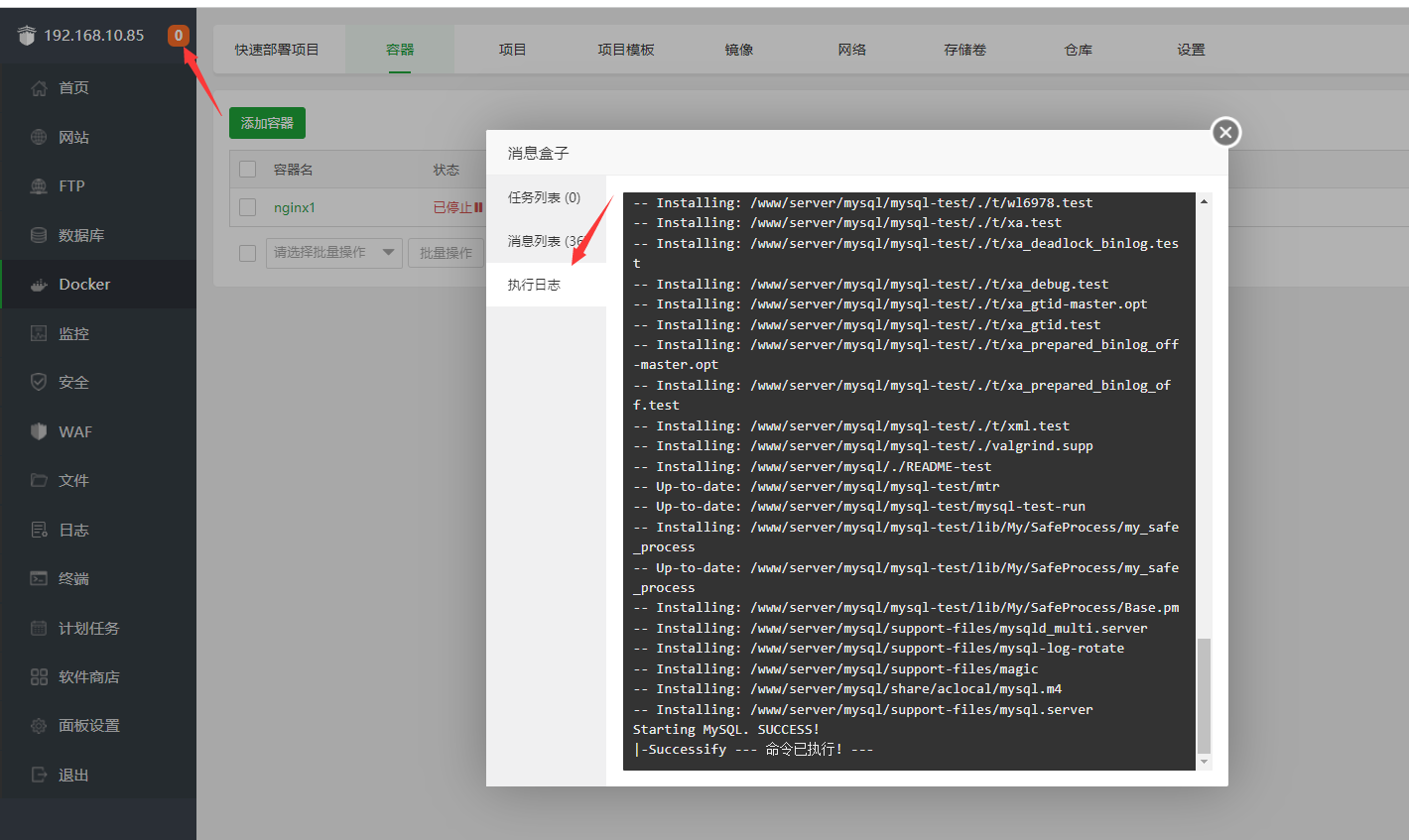
Task: Click the WAF shield icon
Action: click(39, 431)
